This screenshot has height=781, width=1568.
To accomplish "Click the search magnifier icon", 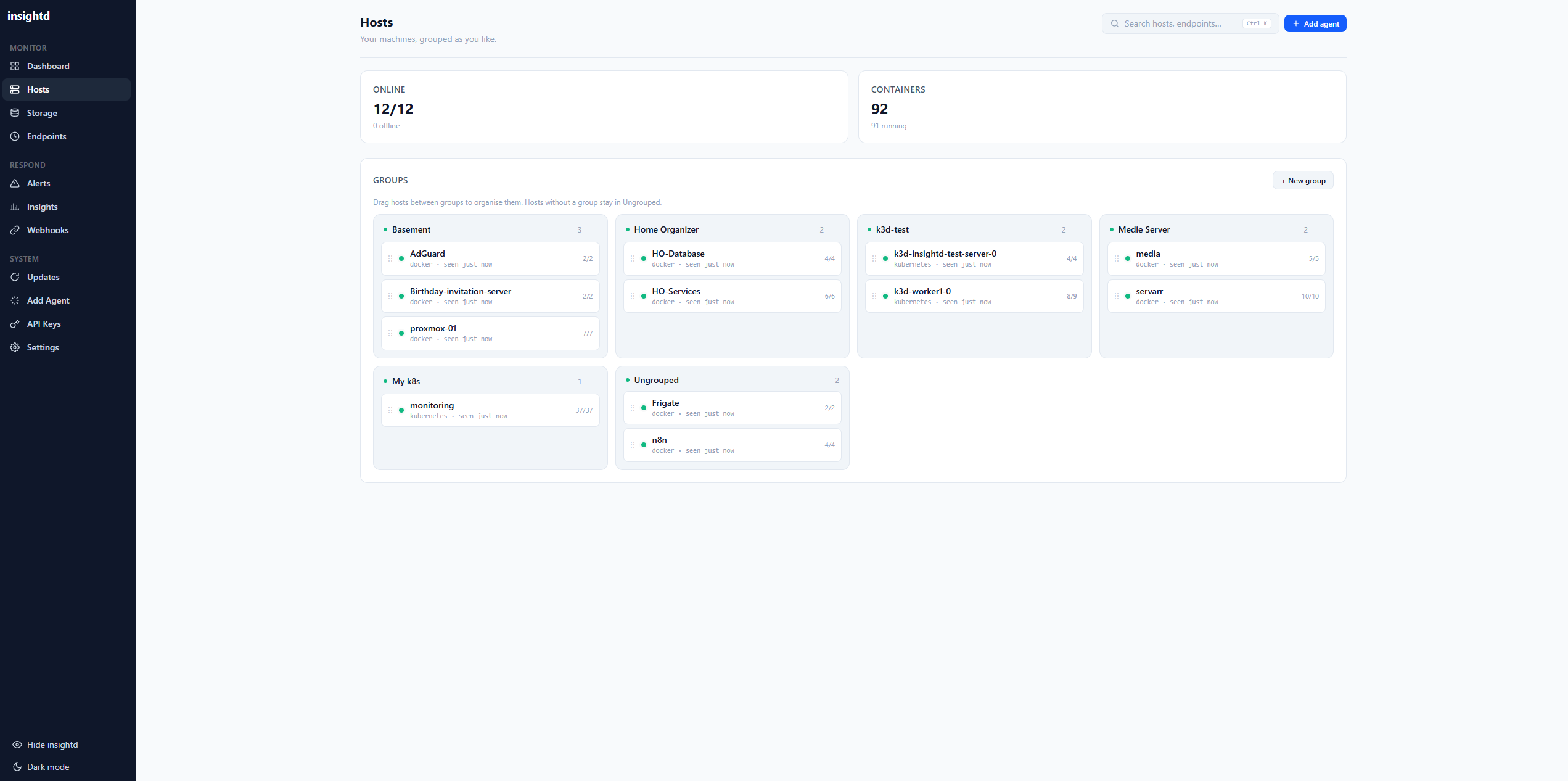I will point(1115,23).
